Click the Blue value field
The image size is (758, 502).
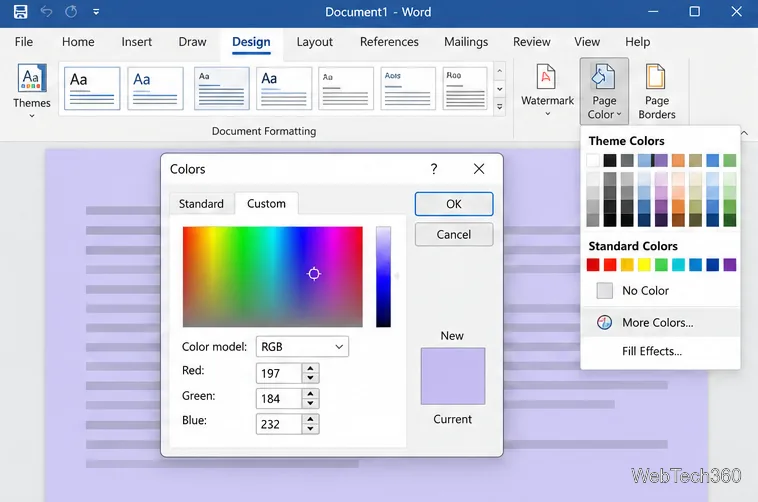click(279, 424)
